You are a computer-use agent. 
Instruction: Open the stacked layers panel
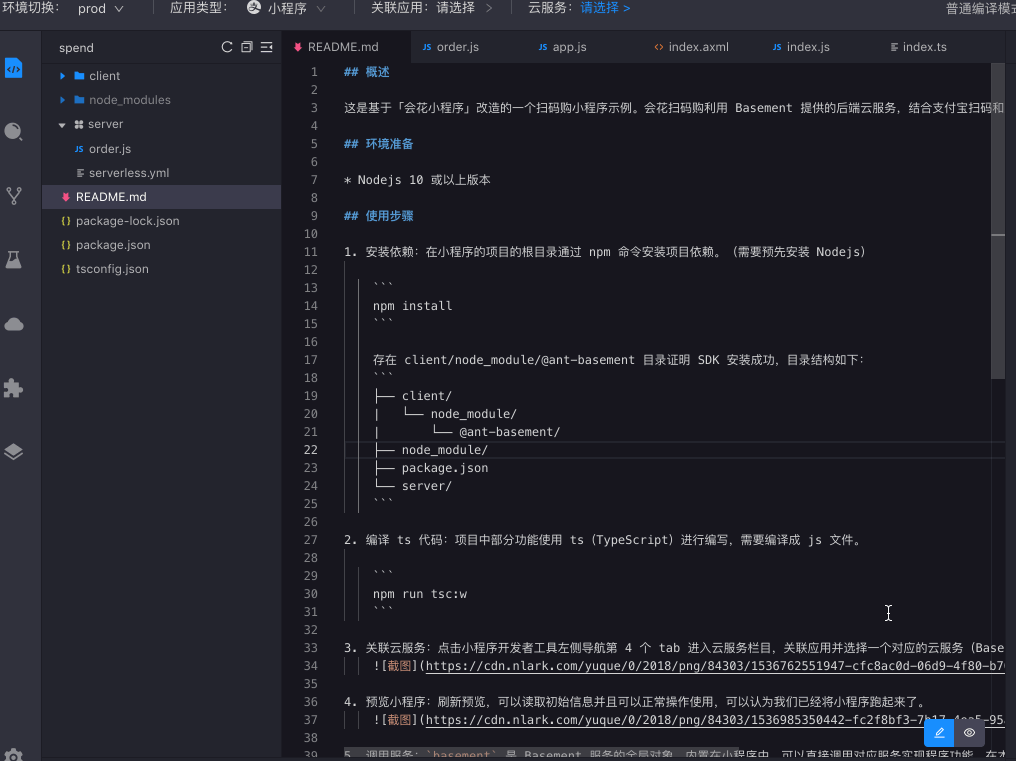click(x=14, y=452)
